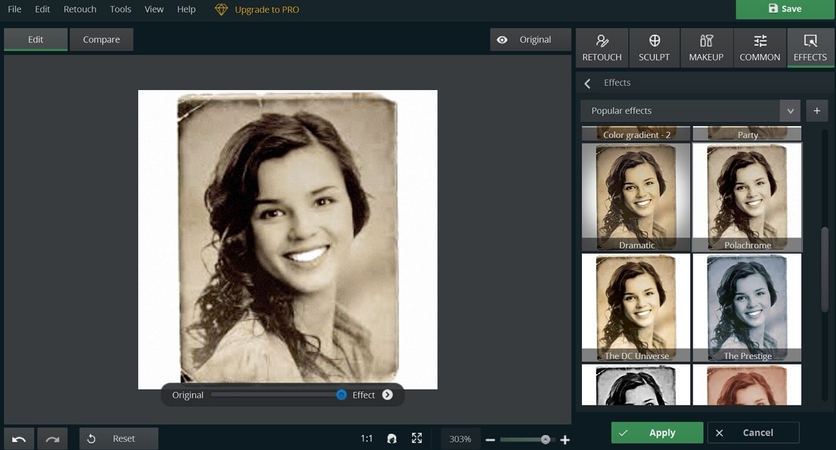Click the portrait photo on canvas

(288, 239)
